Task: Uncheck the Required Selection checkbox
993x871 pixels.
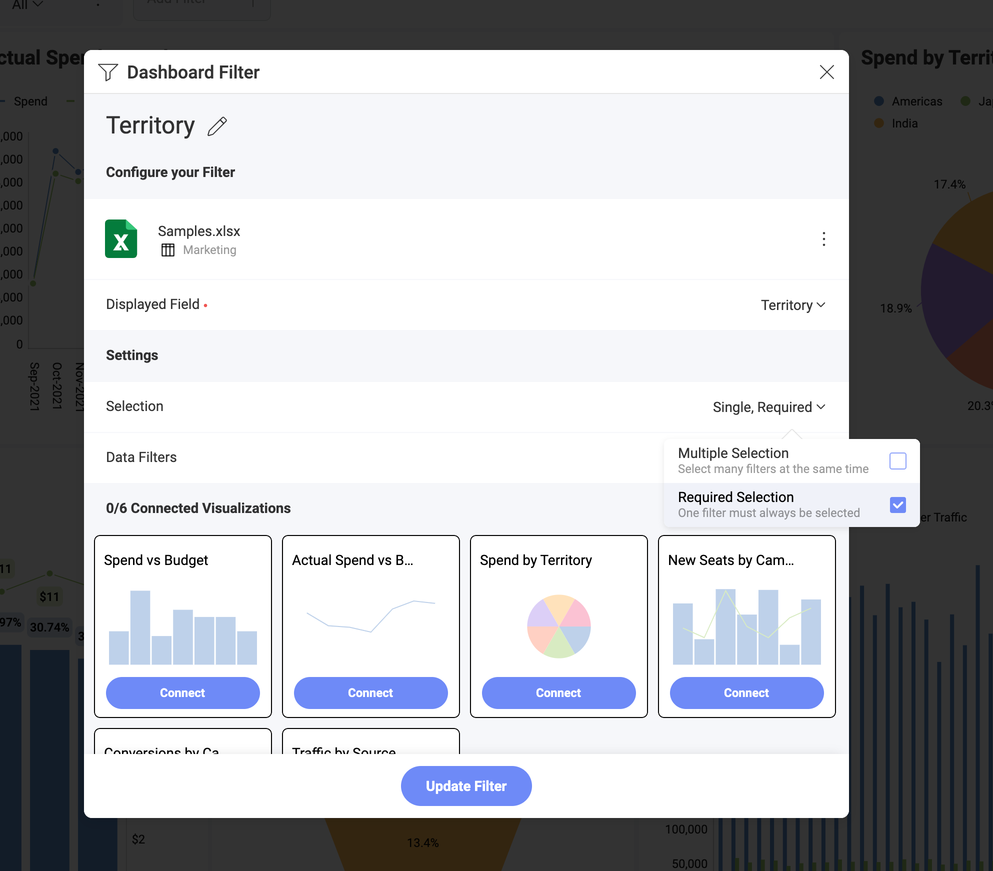Action: tap(897, 505)
